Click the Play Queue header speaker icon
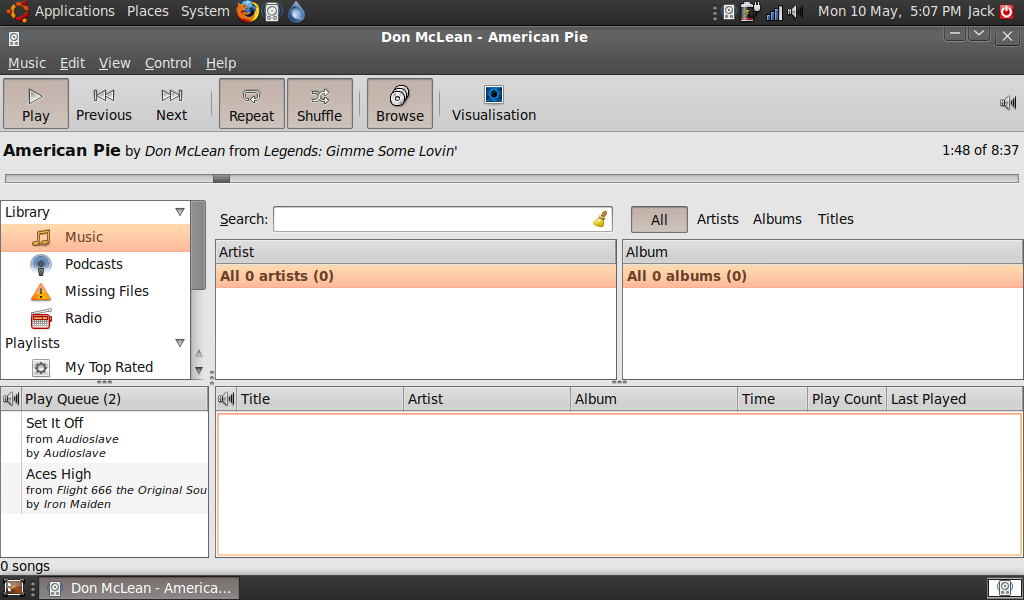The image size is (1024, 600). (11, 399)
